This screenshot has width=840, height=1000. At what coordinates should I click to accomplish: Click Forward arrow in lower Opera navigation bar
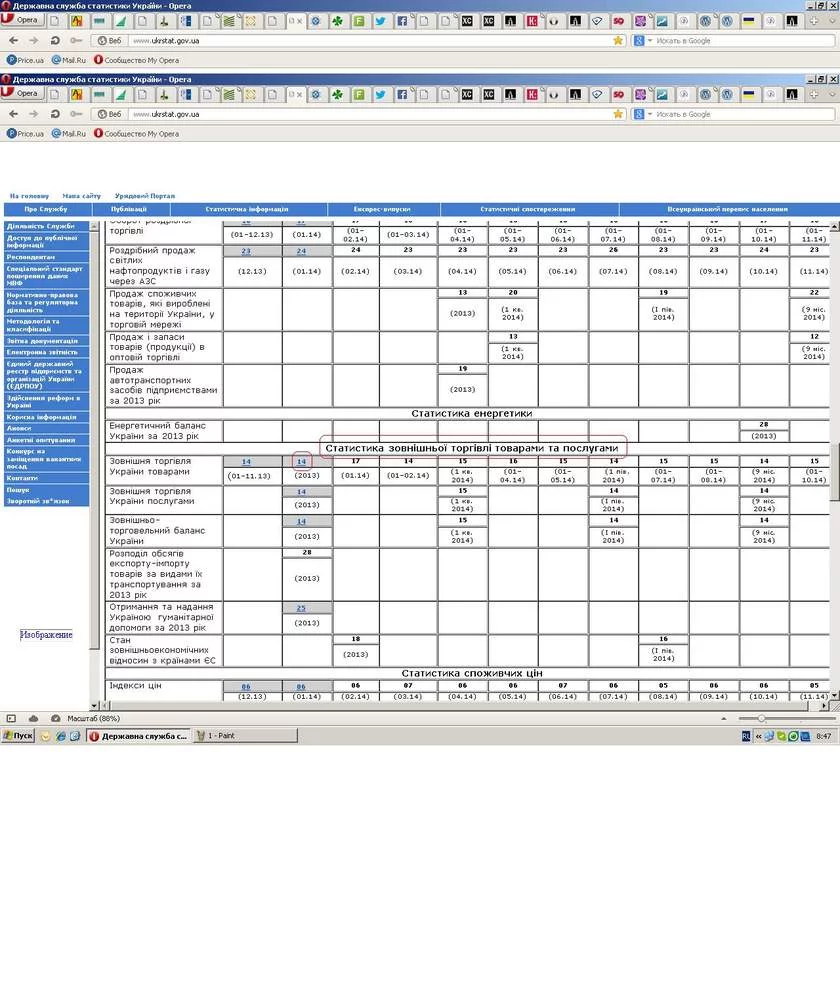point(33,114)
